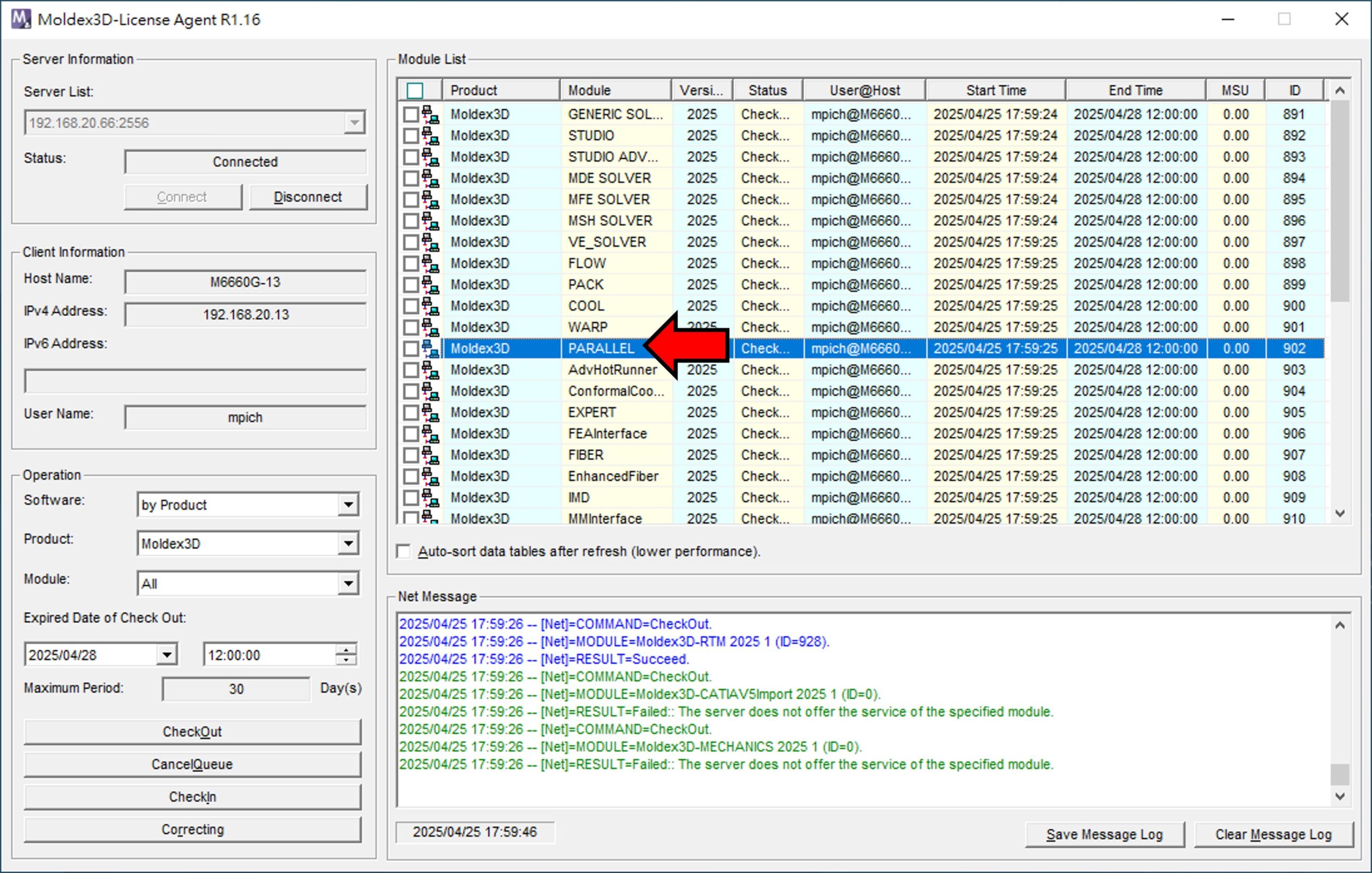
Task: Sort the table by the Status column header
Action: tap(767, 91)
